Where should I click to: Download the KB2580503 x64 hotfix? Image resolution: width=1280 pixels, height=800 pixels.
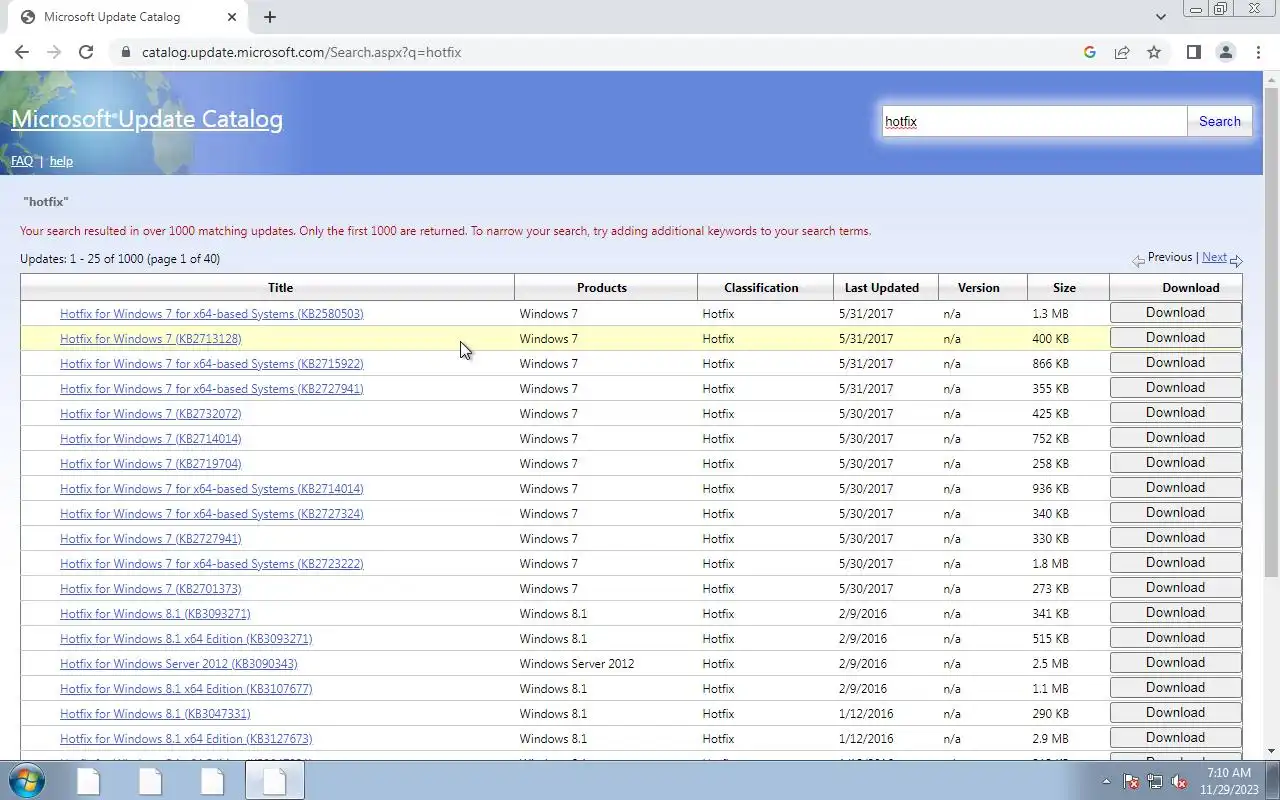click(1175, 313)
